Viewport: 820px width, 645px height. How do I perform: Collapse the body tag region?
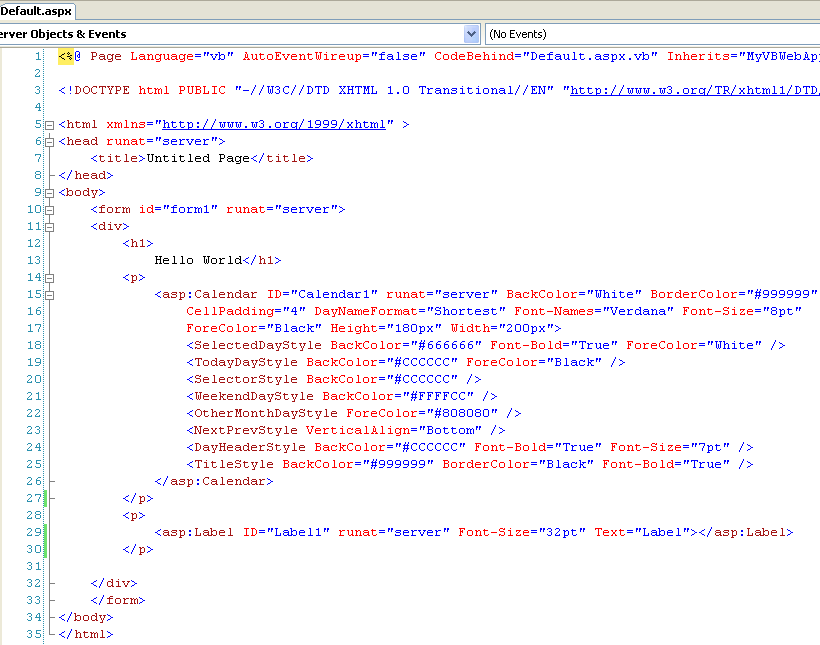click(50, 192)
